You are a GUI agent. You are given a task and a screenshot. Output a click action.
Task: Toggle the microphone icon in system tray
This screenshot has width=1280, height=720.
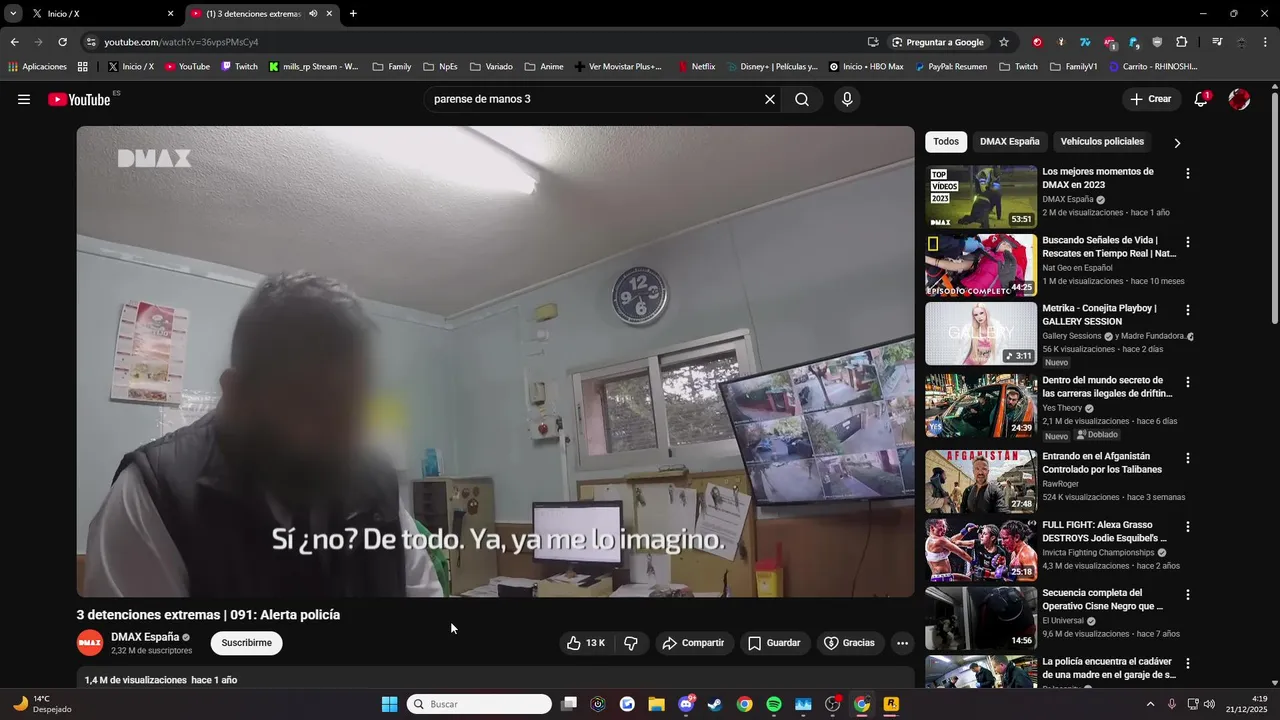(x=1172, y=704)
